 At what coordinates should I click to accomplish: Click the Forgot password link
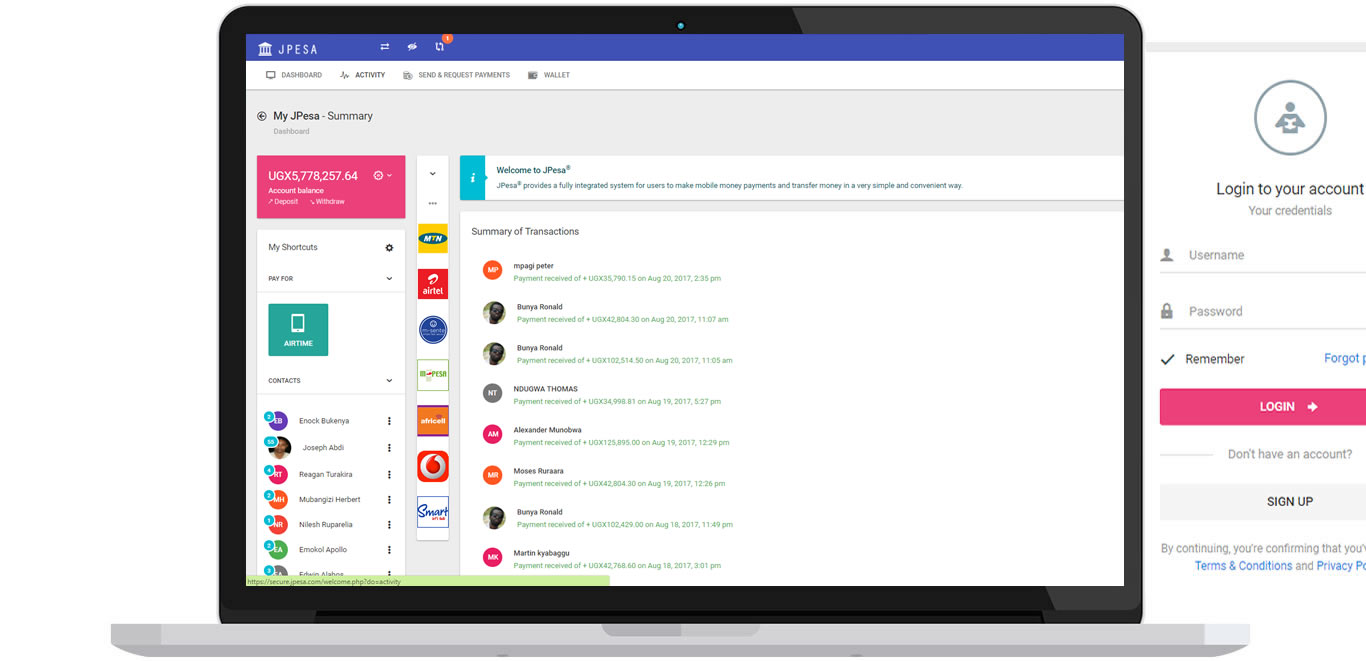1345,358
